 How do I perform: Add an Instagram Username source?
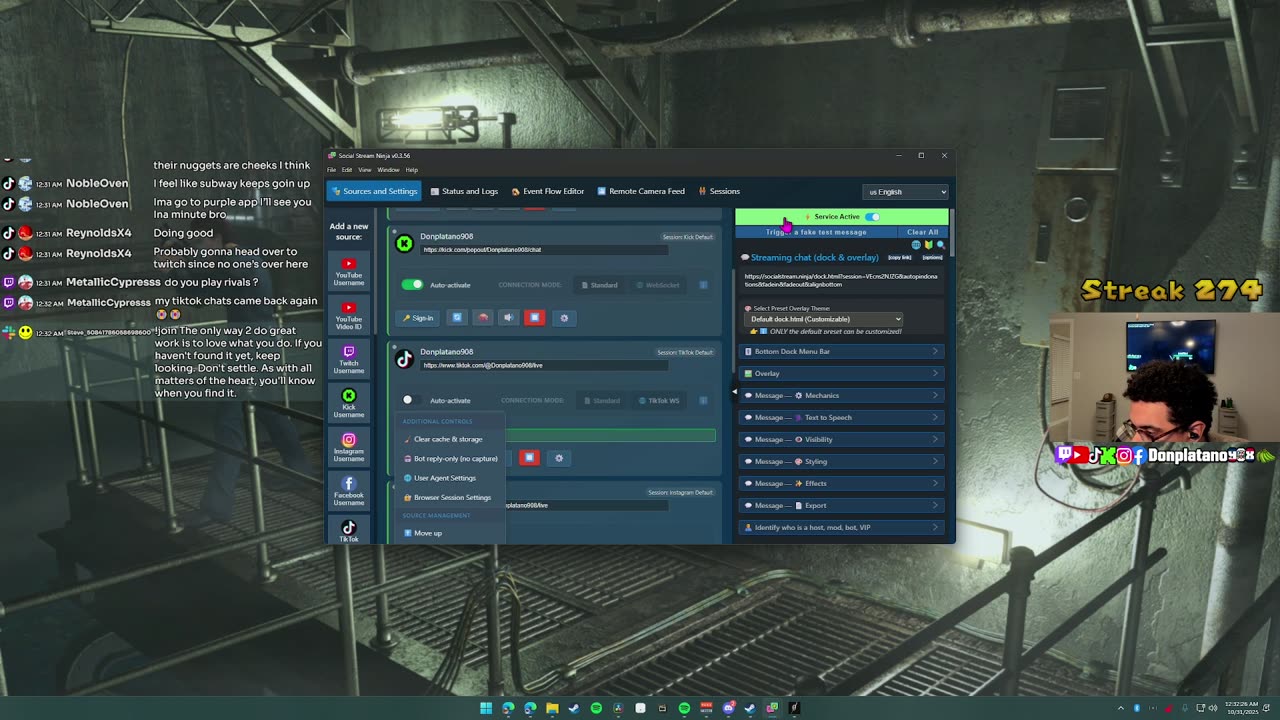click(x=348, y=448)
